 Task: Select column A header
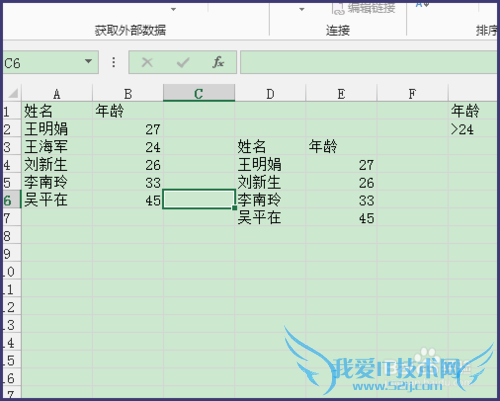[57, 94]
